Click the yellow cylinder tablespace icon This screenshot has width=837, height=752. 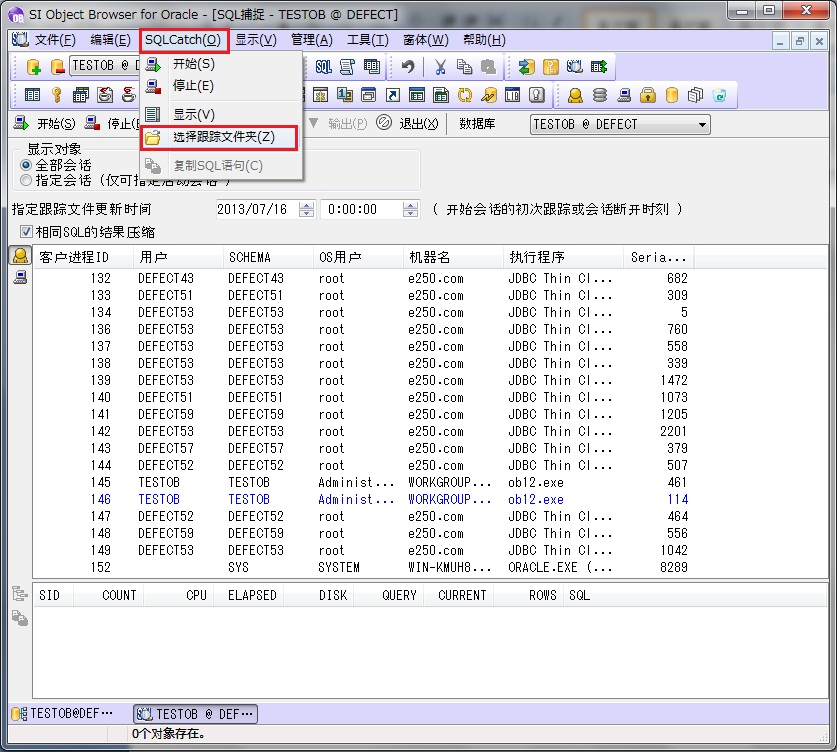tap(672, 96)
